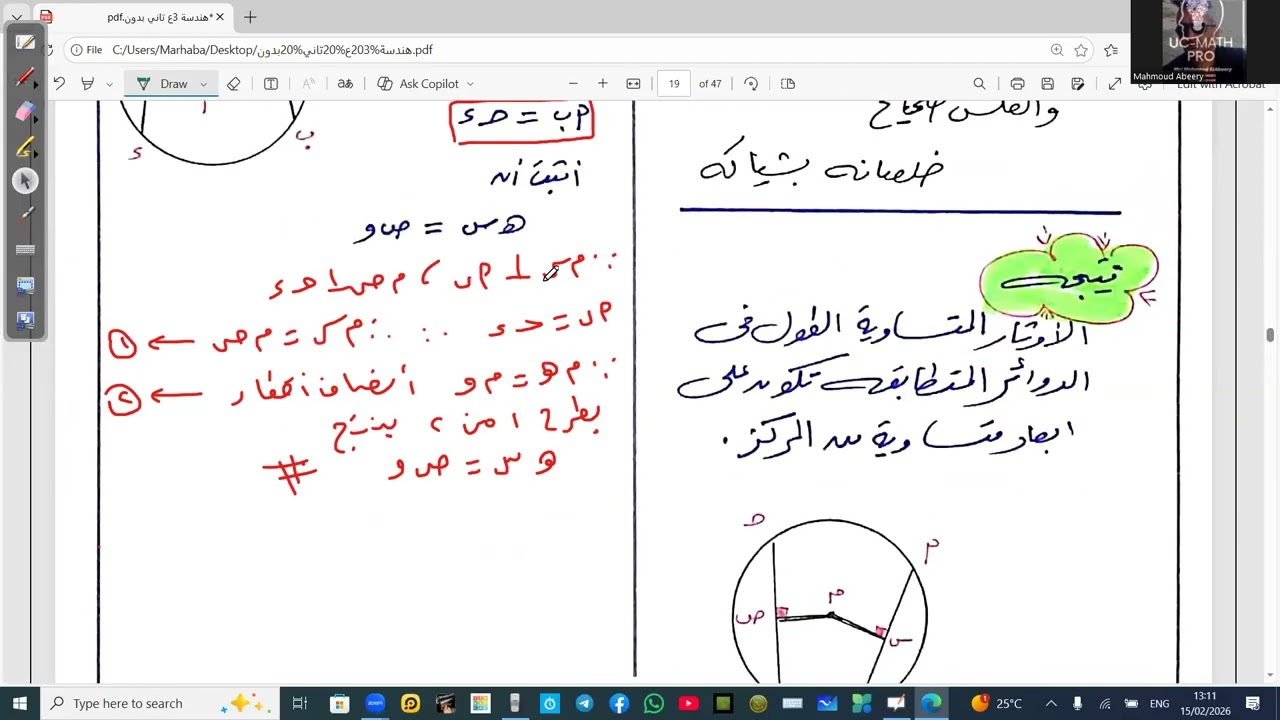Select the Erase tool
Screen dimensions: 1280x720
(234, 84)
